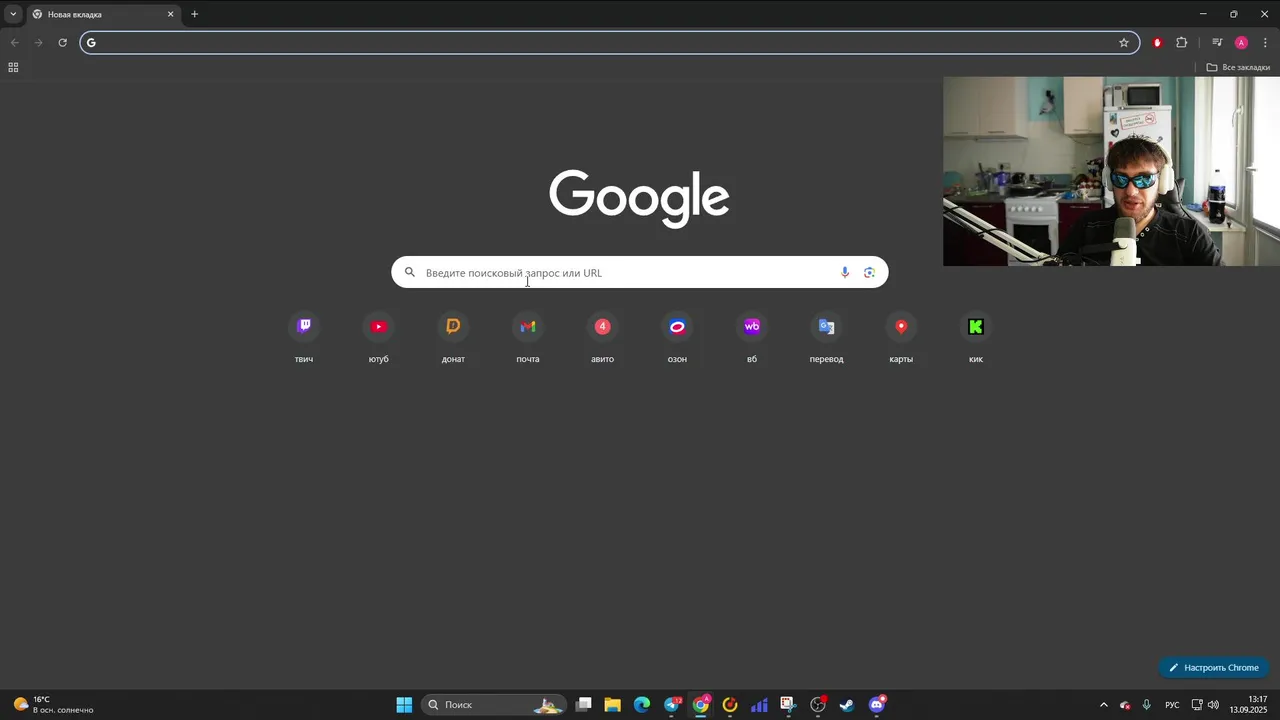Open the apps grid in bookmarks bar
This screenshot has height=720, width=1280.
tap(13, 67)
